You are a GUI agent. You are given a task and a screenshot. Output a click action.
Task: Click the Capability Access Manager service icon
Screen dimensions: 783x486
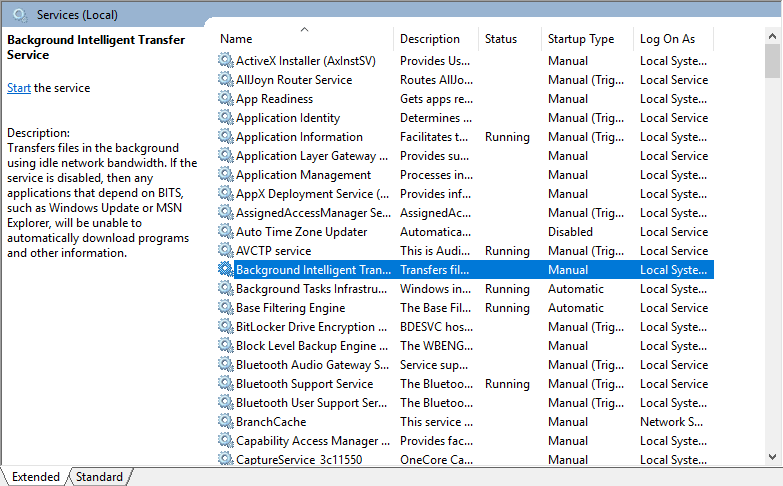tap(226, 440)
